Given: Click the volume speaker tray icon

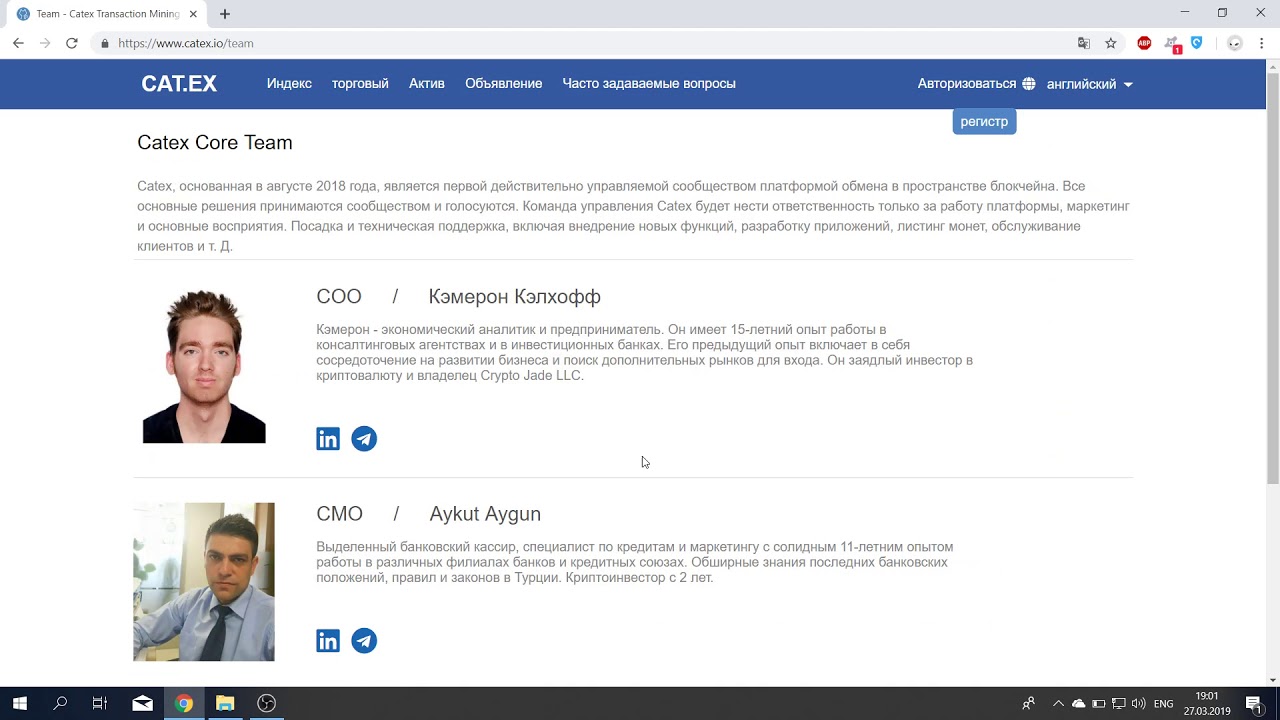Looking at the screenshot, I should click(1139, 704).
